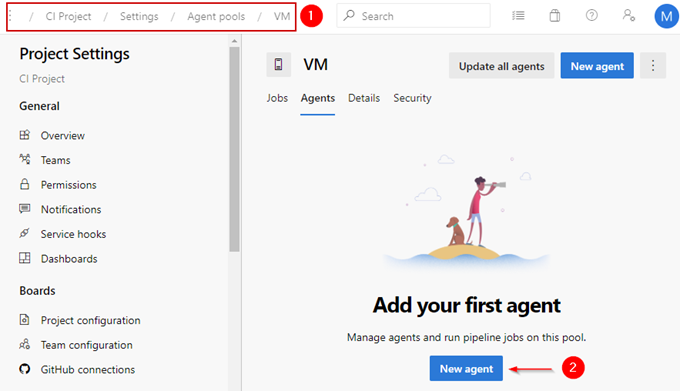Click the Overview icon in sidebar
Screen dimensions: 680x391
[x=25, y=135]
